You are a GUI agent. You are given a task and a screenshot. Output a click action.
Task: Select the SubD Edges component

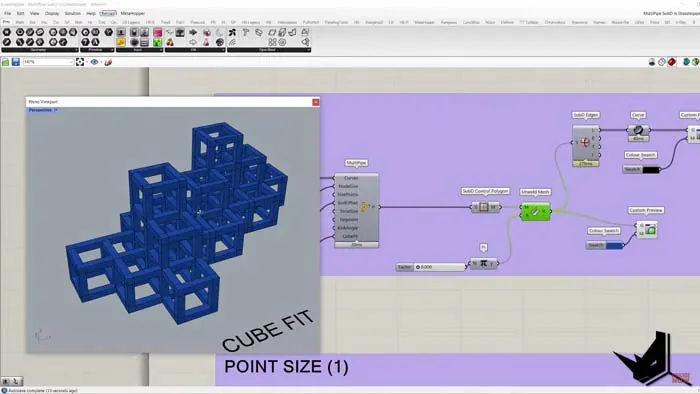click(585, 145)
